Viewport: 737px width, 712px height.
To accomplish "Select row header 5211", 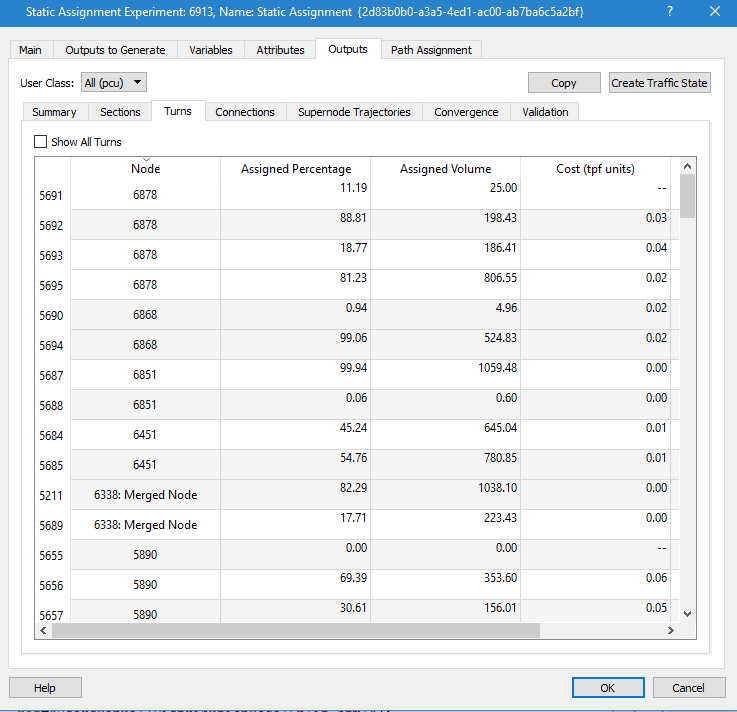I will [53, 495].
